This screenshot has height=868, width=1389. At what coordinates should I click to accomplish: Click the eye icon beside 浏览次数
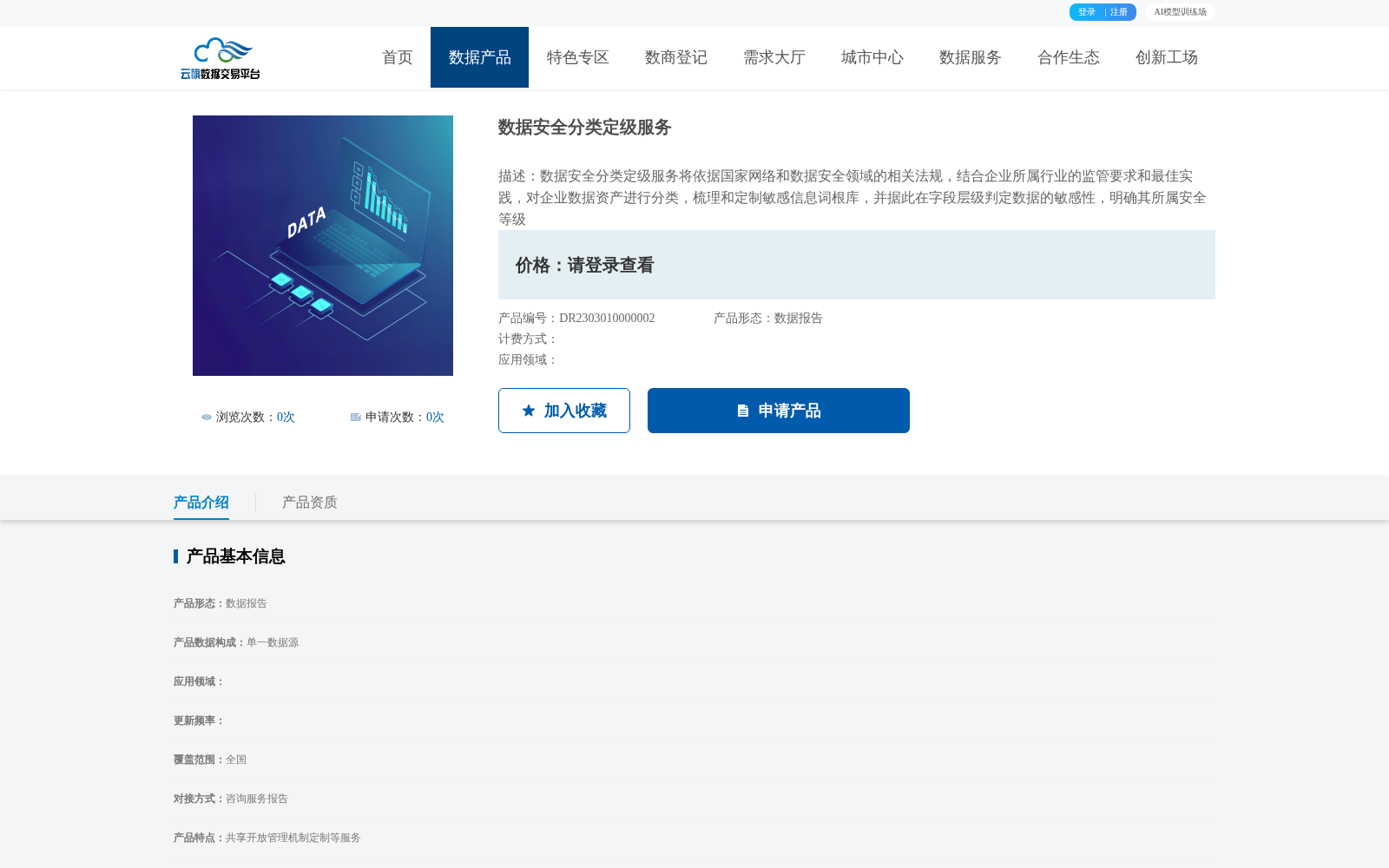pyautogui.click(x=207, y=418)
